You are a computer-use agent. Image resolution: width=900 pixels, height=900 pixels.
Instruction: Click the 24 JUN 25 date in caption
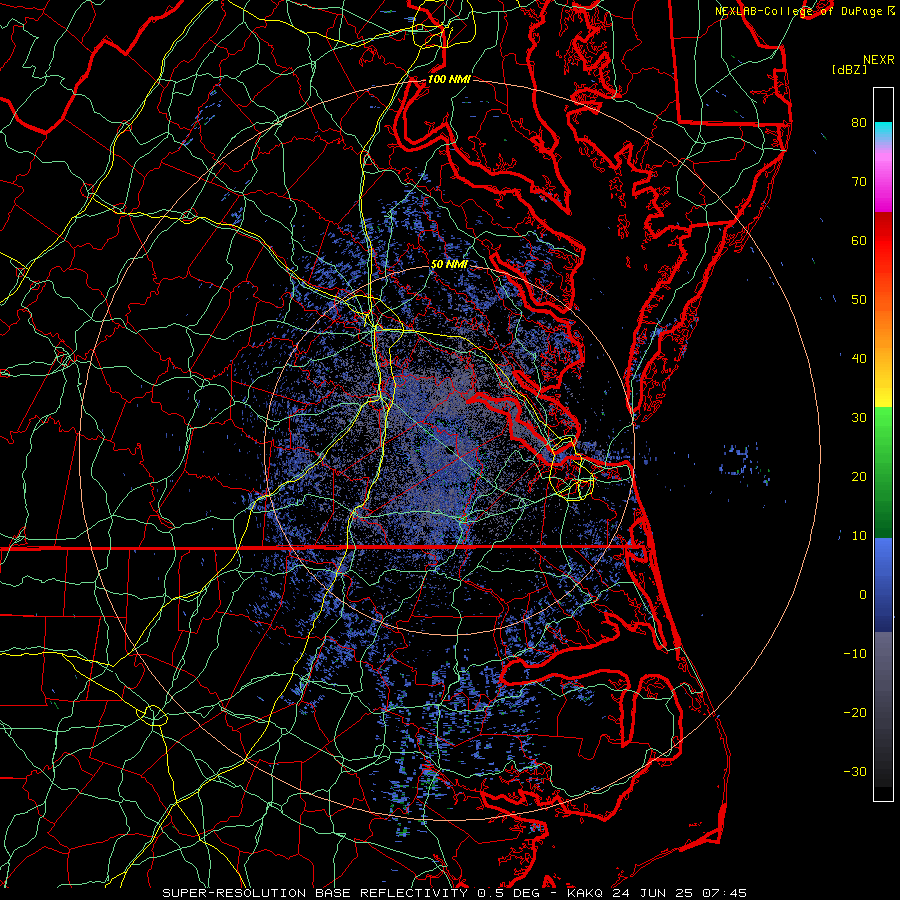654,893
